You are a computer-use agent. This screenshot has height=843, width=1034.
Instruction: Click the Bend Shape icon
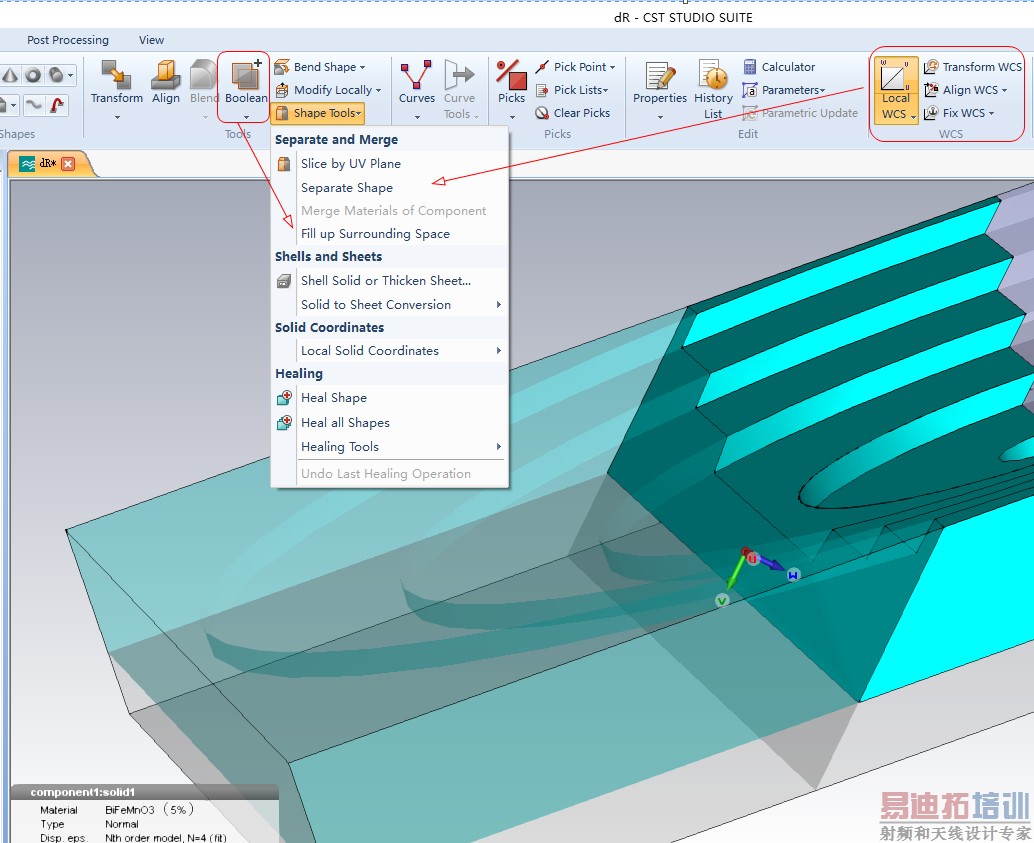point(282,67)
